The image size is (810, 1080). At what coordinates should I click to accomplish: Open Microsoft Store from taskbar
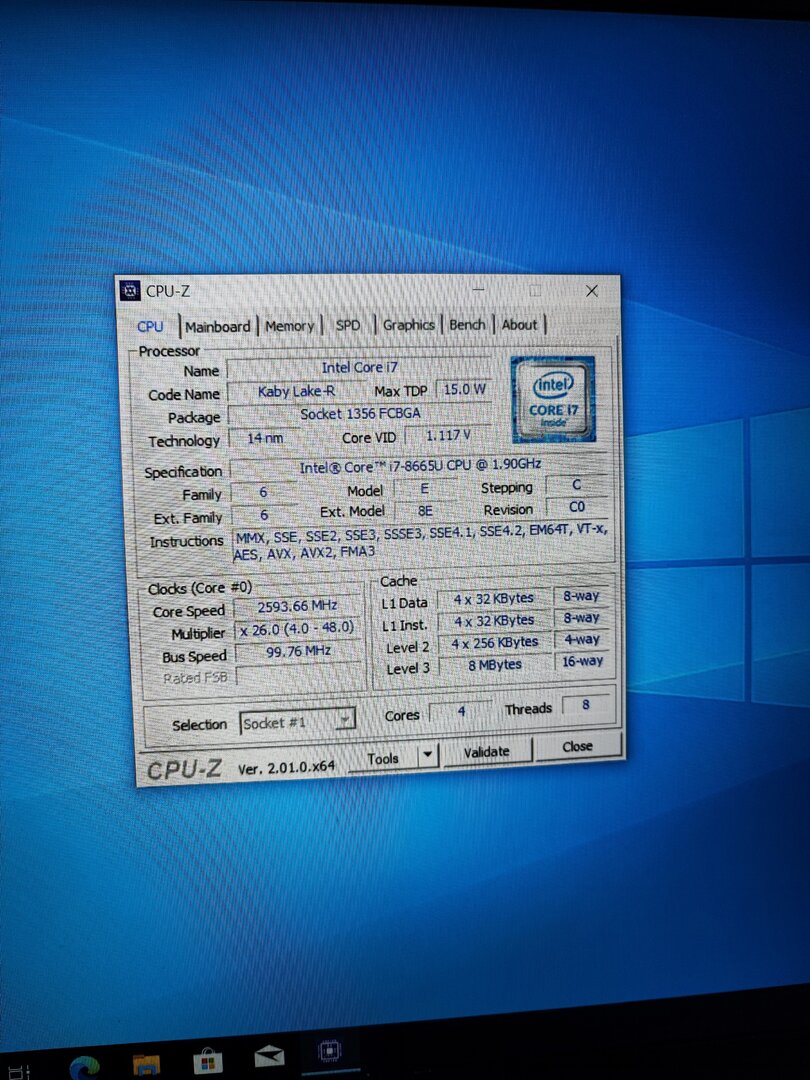coord(207,1061)
